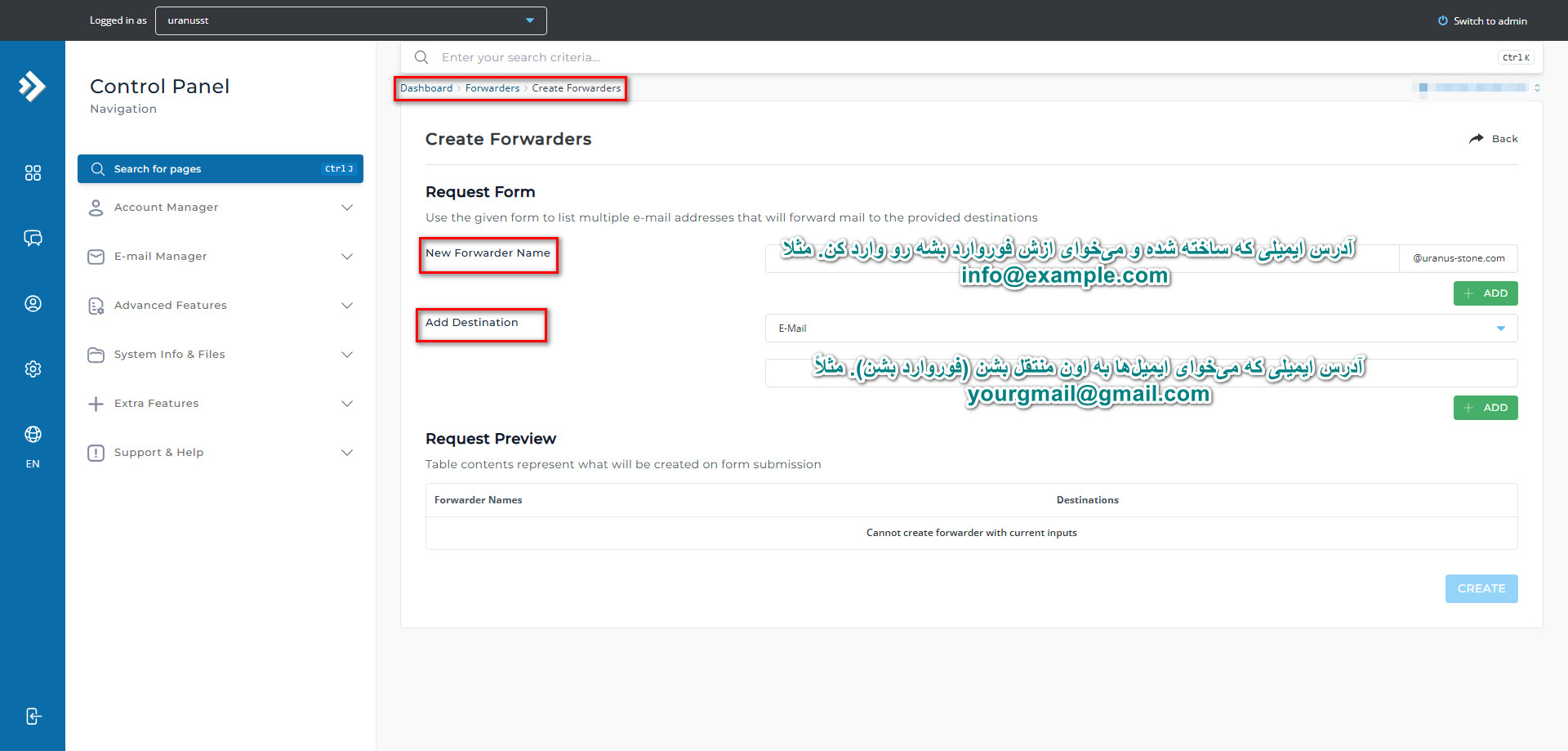Click the logout icon at sidebar bottom
The height and width of the screenshot is (751, 1568).
tap(33, 716)
